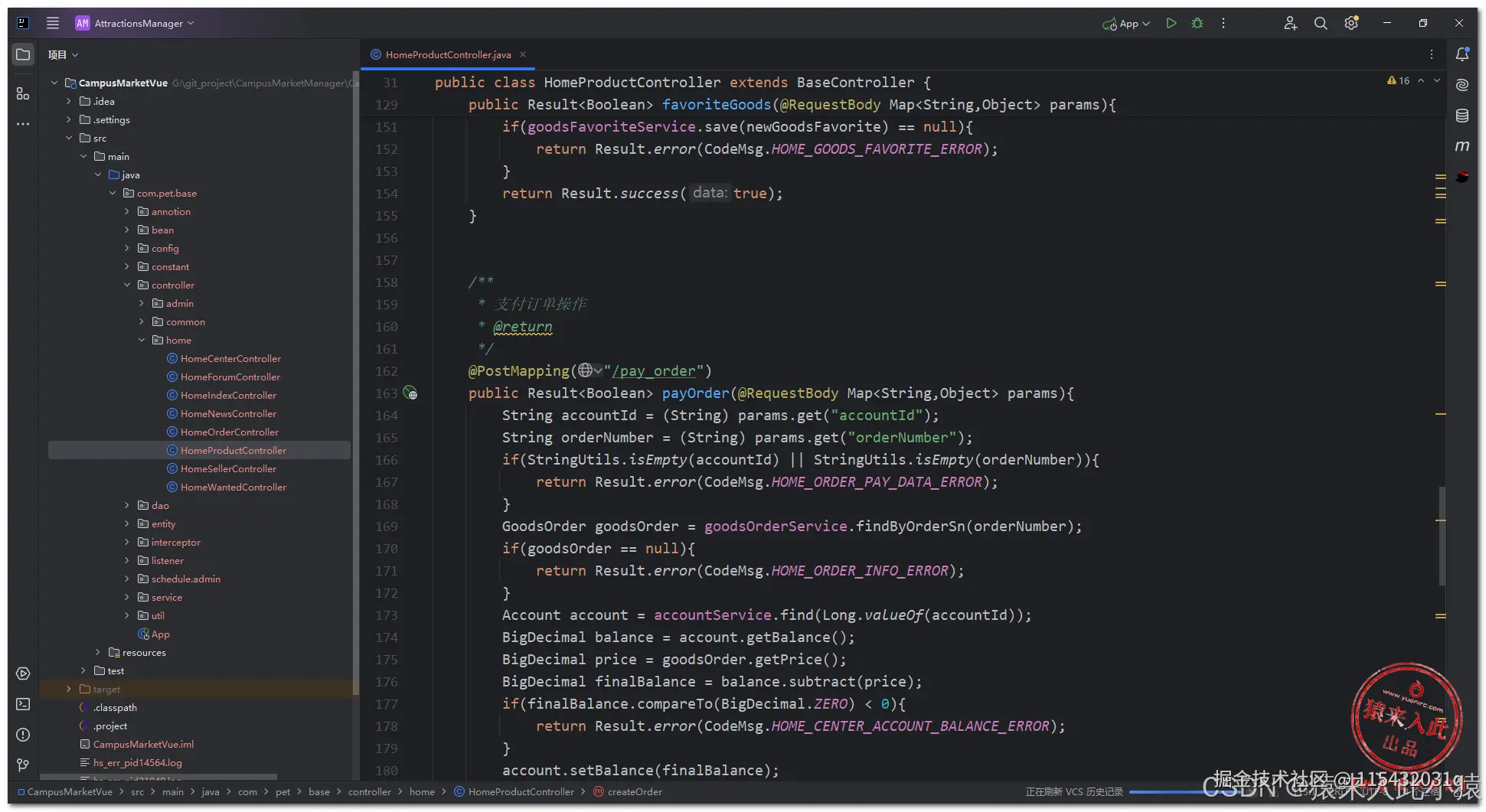Viewport: 1486px width, 812px height.
Task: Click the java breadcrumb
Action: (211, 791)
